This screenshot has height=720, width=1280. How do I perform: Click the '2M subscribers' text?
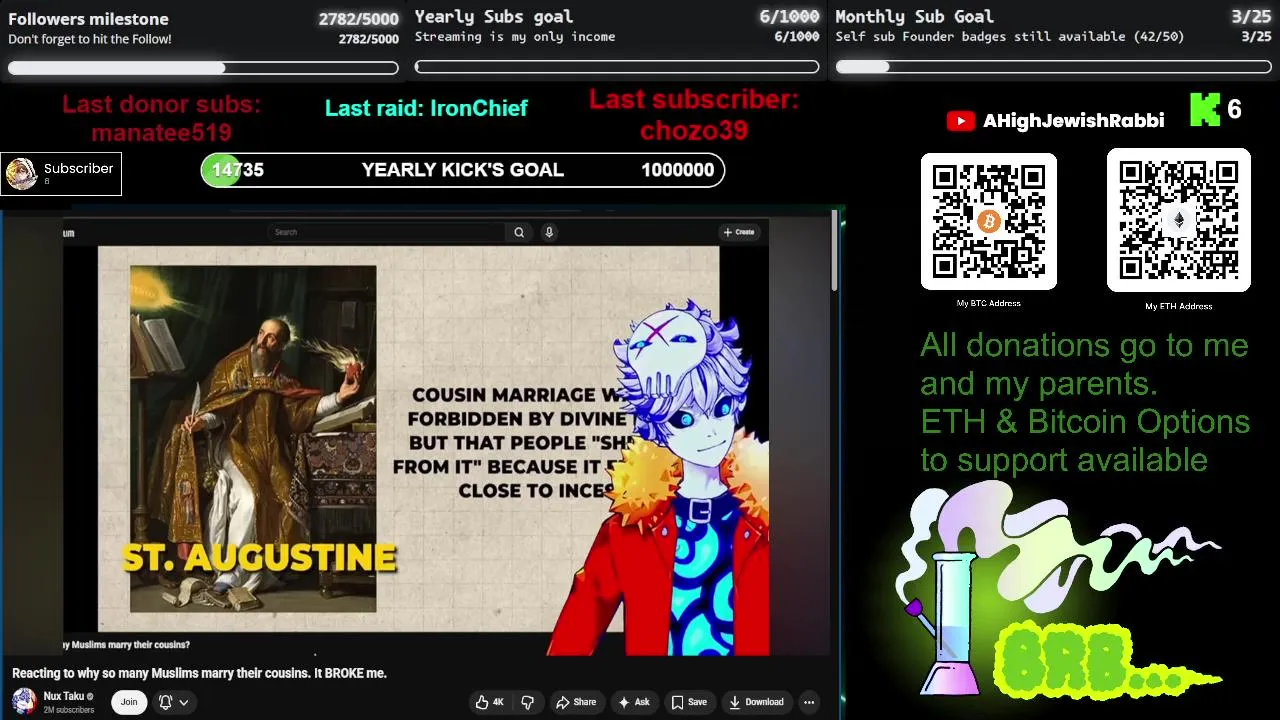pos(69,710)
